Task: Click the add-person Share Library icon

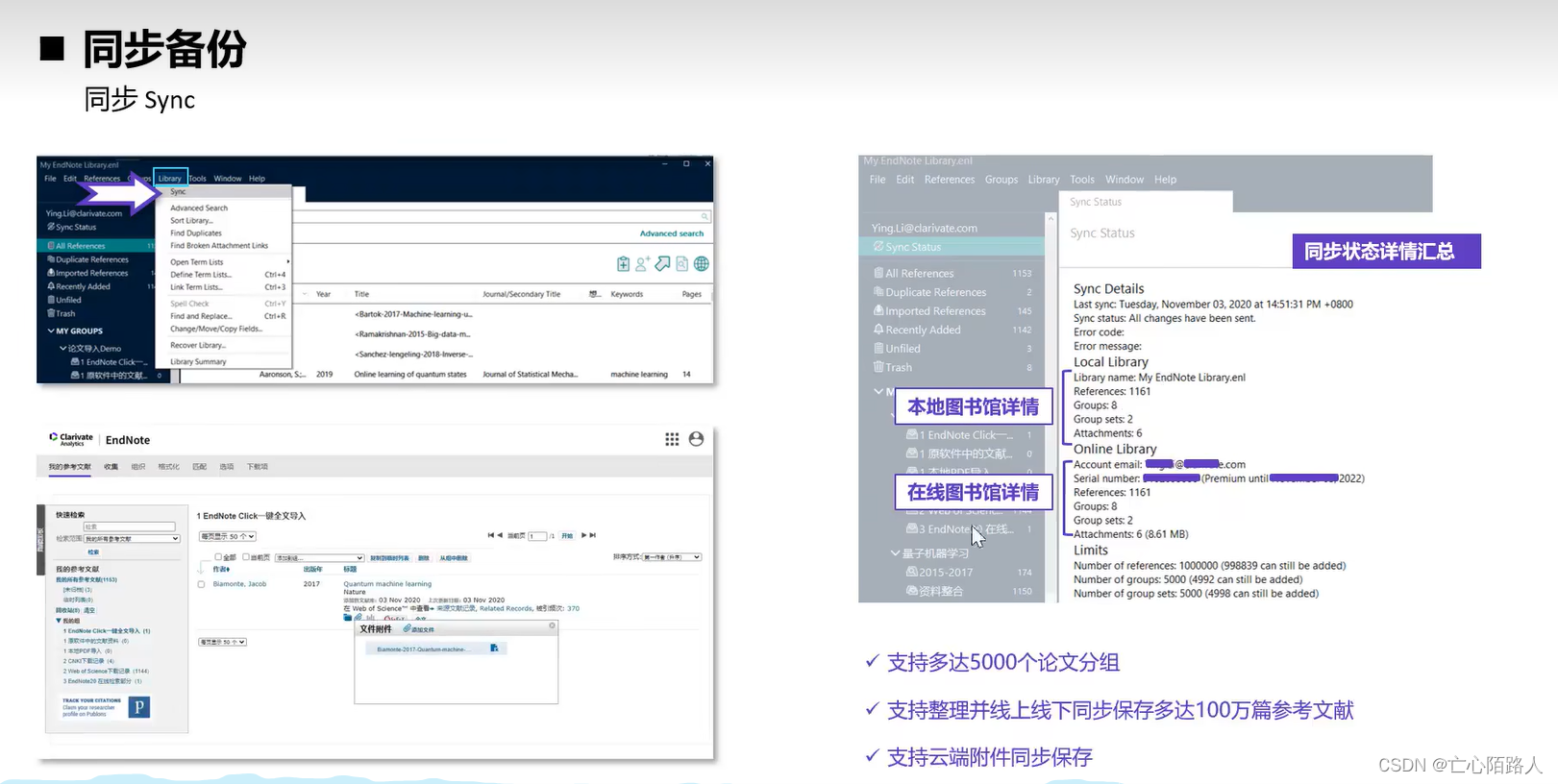Action: 642,264
